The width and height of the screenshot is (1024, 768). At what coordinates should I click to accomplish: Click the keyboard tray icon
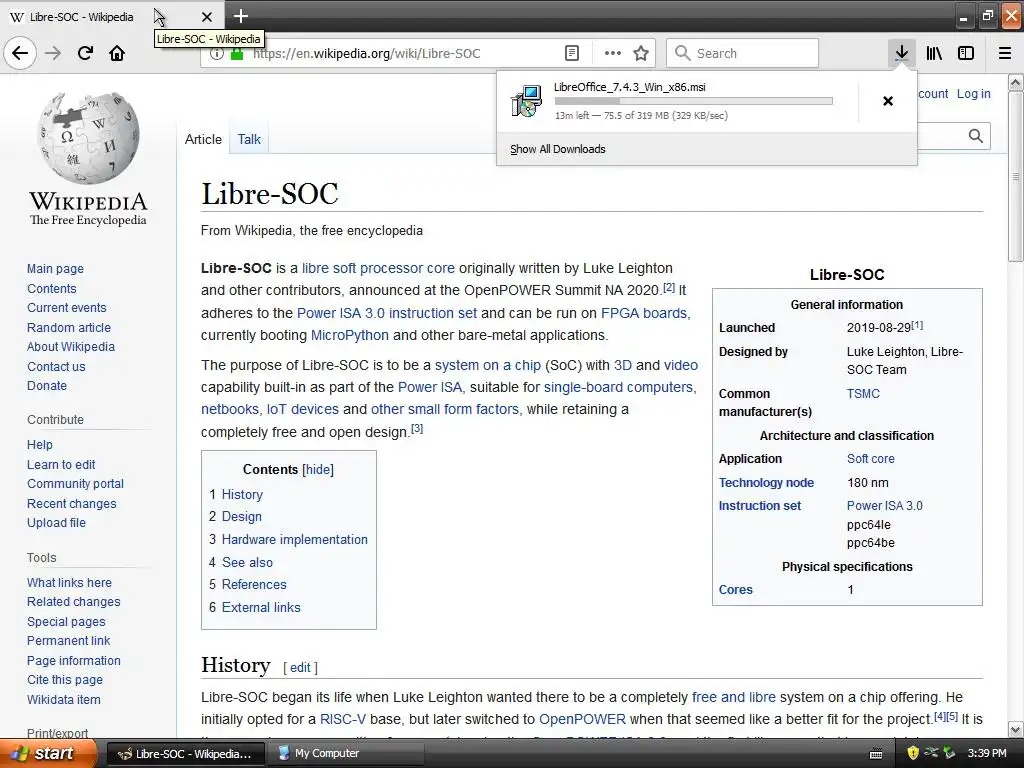[x=876, y=754]
